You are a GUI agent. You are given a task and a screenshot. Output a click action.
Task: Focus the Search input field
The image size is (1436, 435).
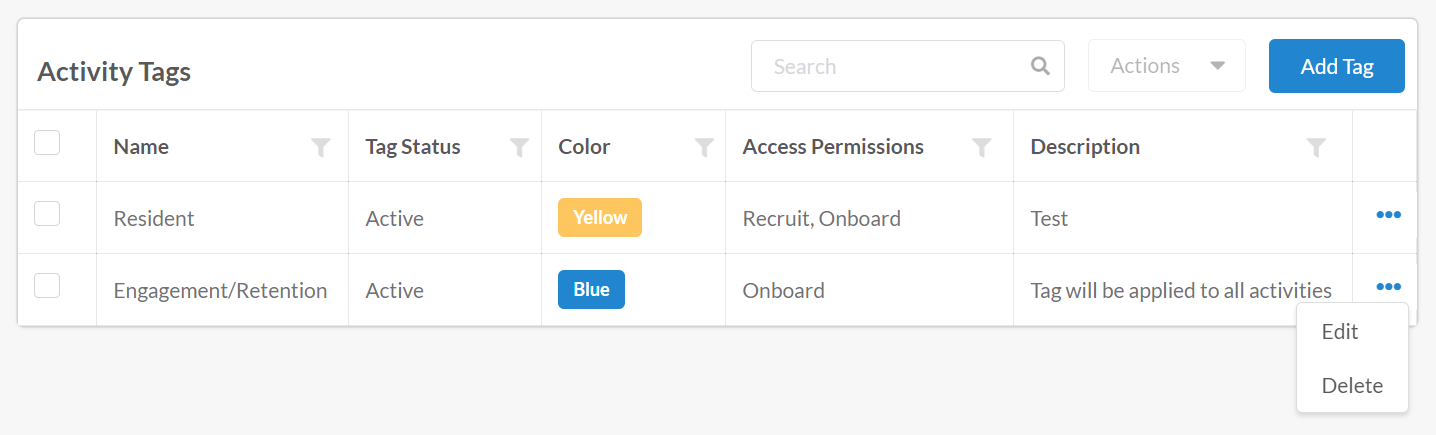coord(897,66)
